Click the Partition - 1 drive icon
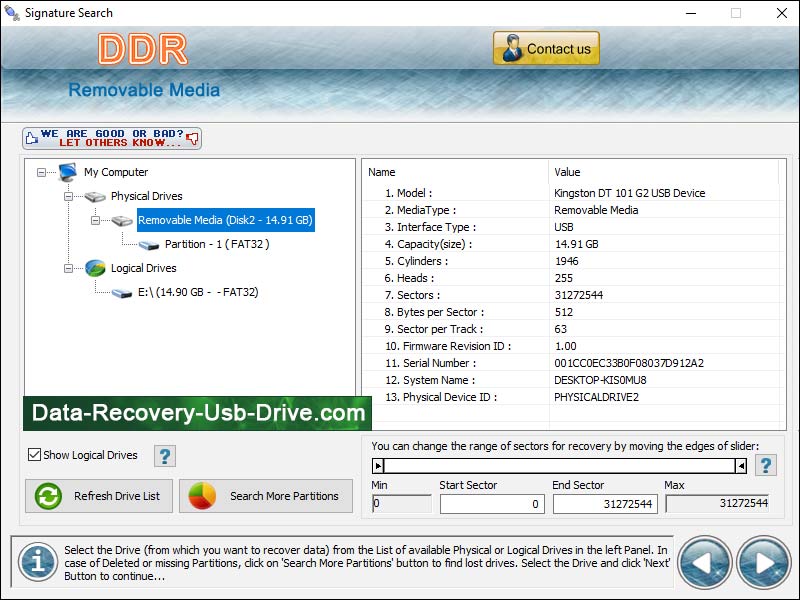800x600 pixels. (149, 245)
